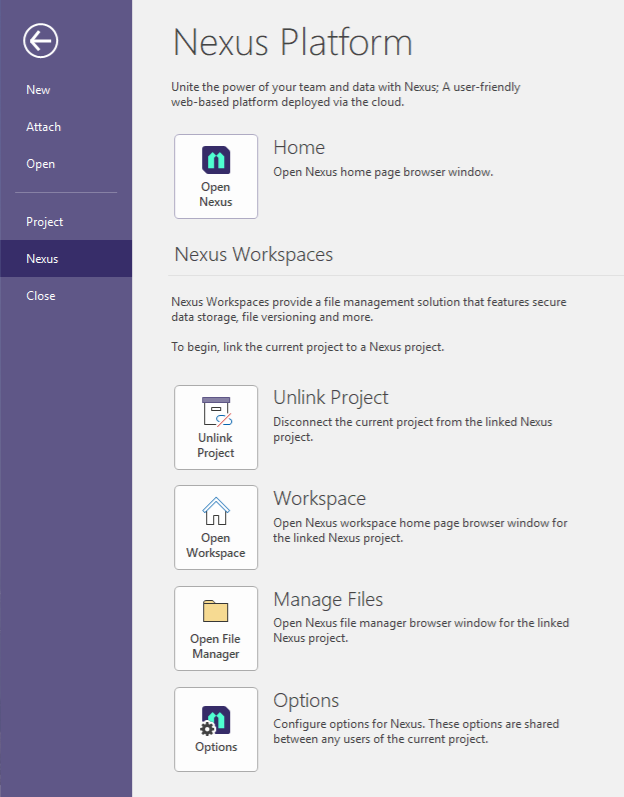624x797 pixels.
Task: Select Attach in the sidebar
Action: point(66,127)
